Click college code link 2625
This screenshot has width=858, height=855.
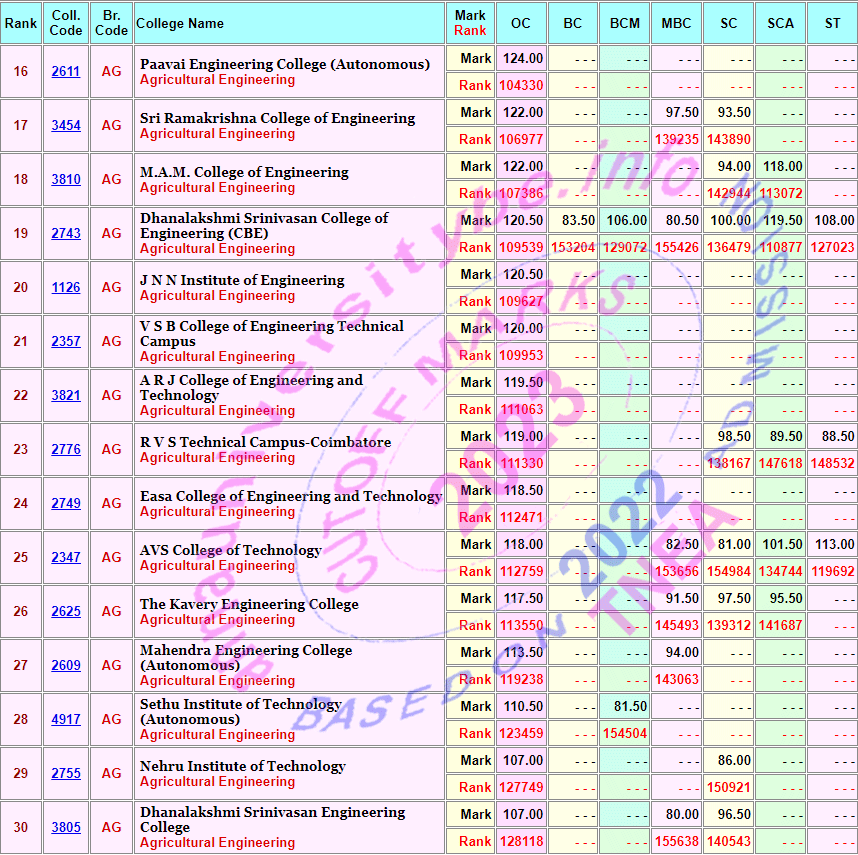tap(66, 612)
